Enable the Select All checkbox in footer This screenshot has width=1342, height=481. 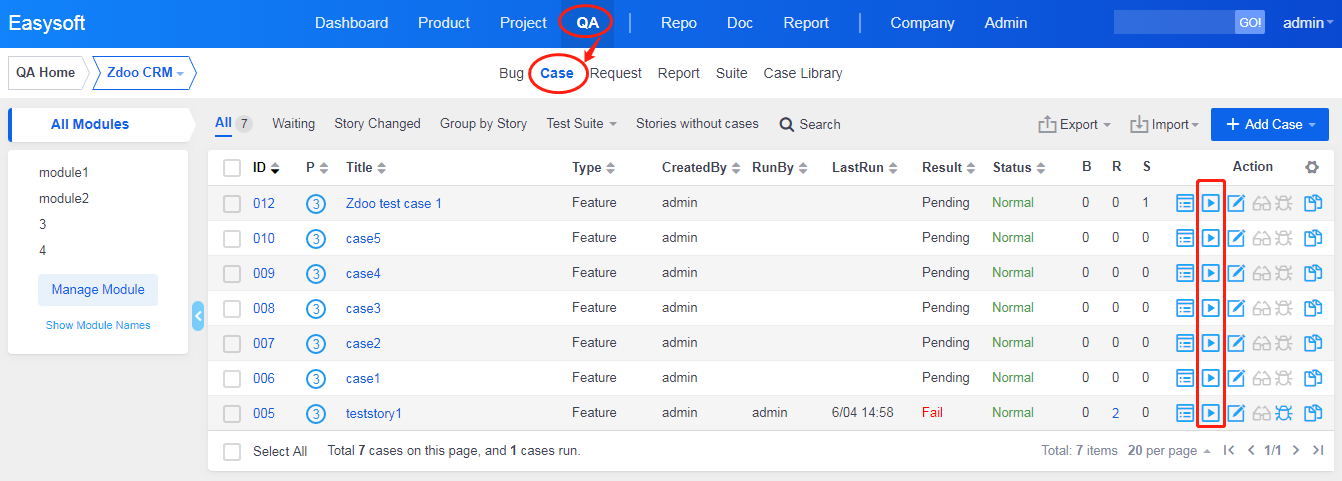[232, 452]
